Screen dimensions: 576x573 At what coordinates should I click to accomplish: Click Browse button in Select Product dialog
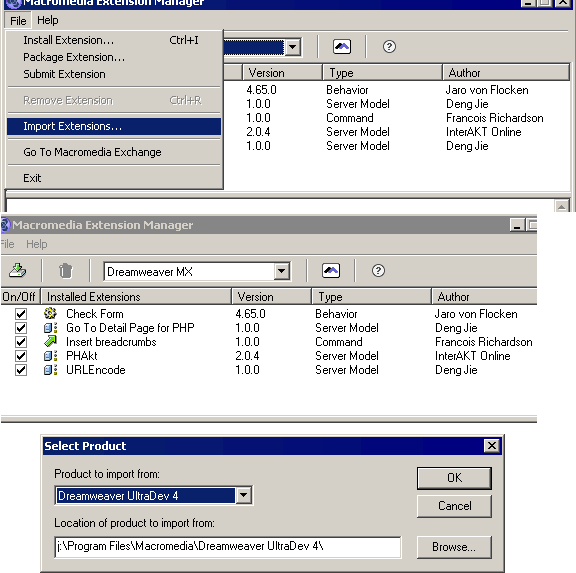coord(454,547)
